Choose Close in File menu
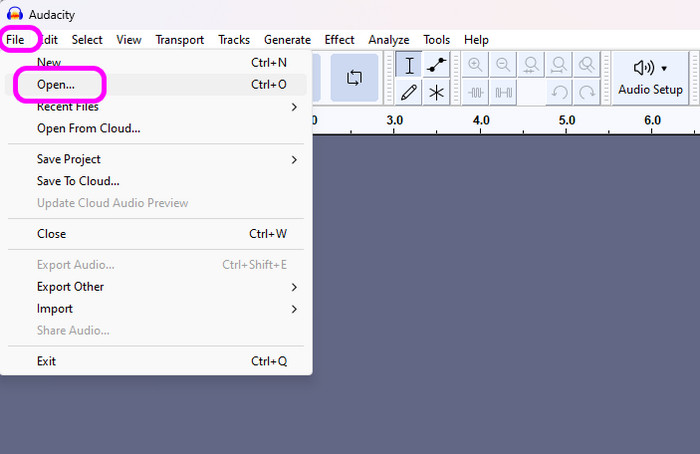The width and height of the screenshot is (700, 454). (x=156, y=234)
